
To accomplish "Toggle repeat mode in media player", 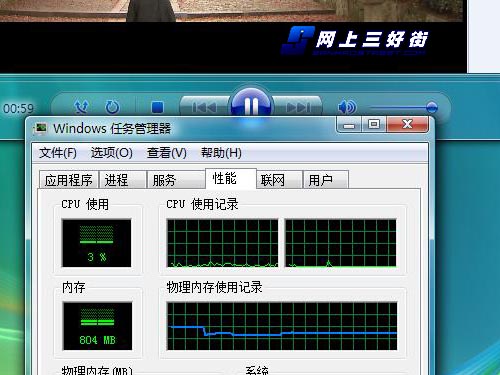I will [x=112, y=107].
